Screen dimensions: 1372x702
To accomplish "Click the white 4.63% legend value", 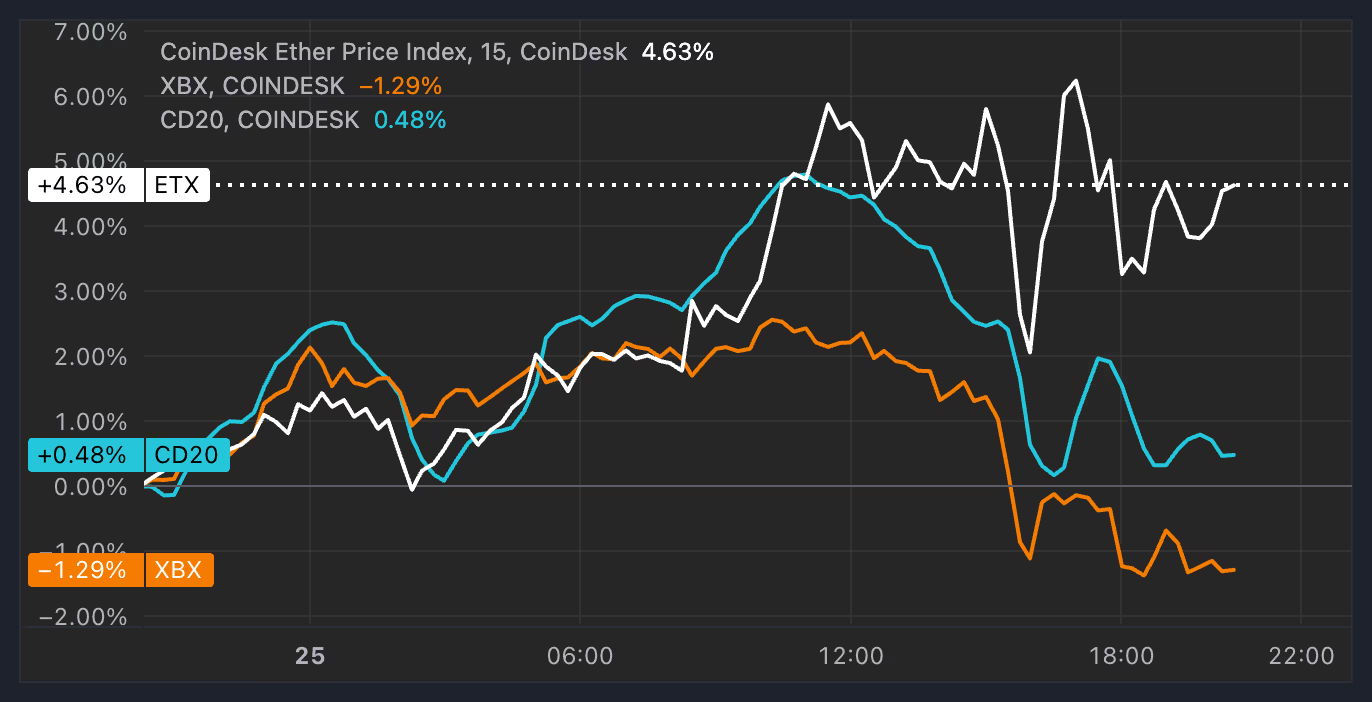I will [x=677, y=52].
